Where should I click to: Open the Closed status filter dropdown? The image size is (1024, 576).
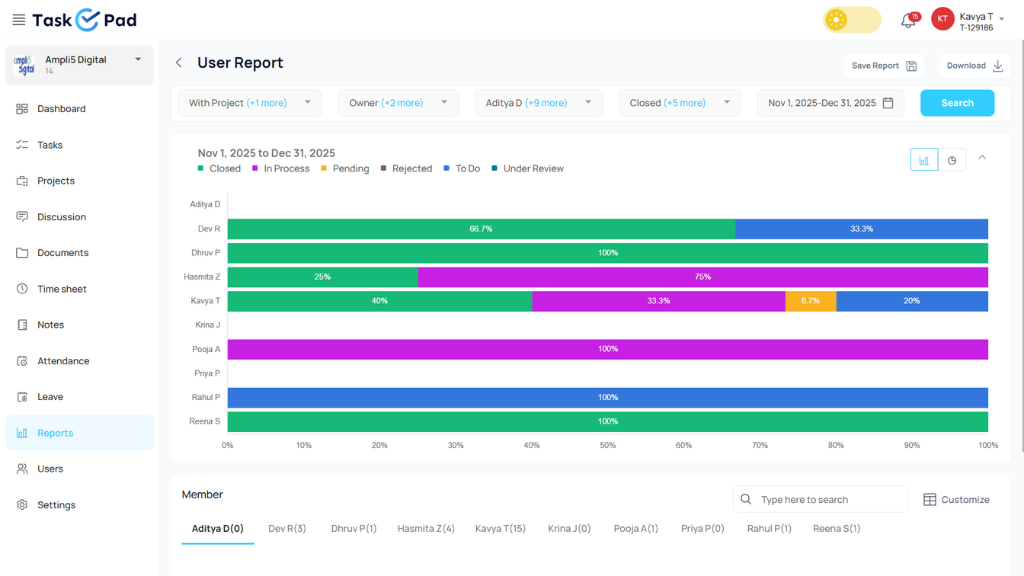click(680, 103)
